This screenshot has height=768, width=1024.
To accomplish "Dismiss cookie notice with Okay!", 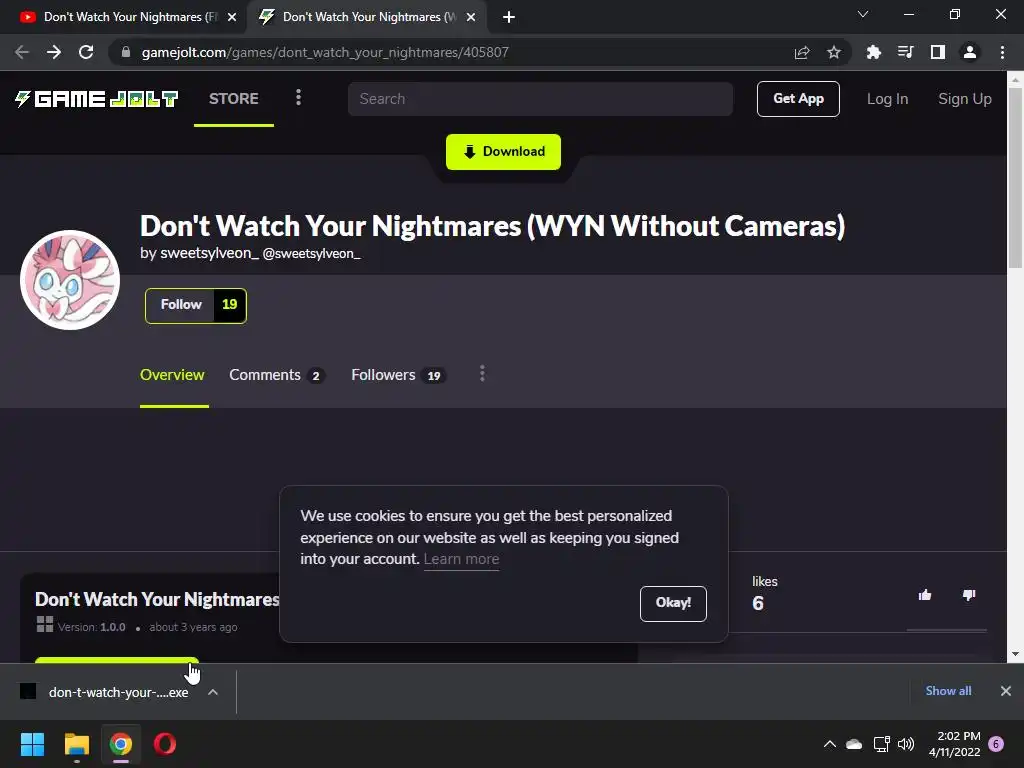I will pyautogui.click(x=673, y=603).
